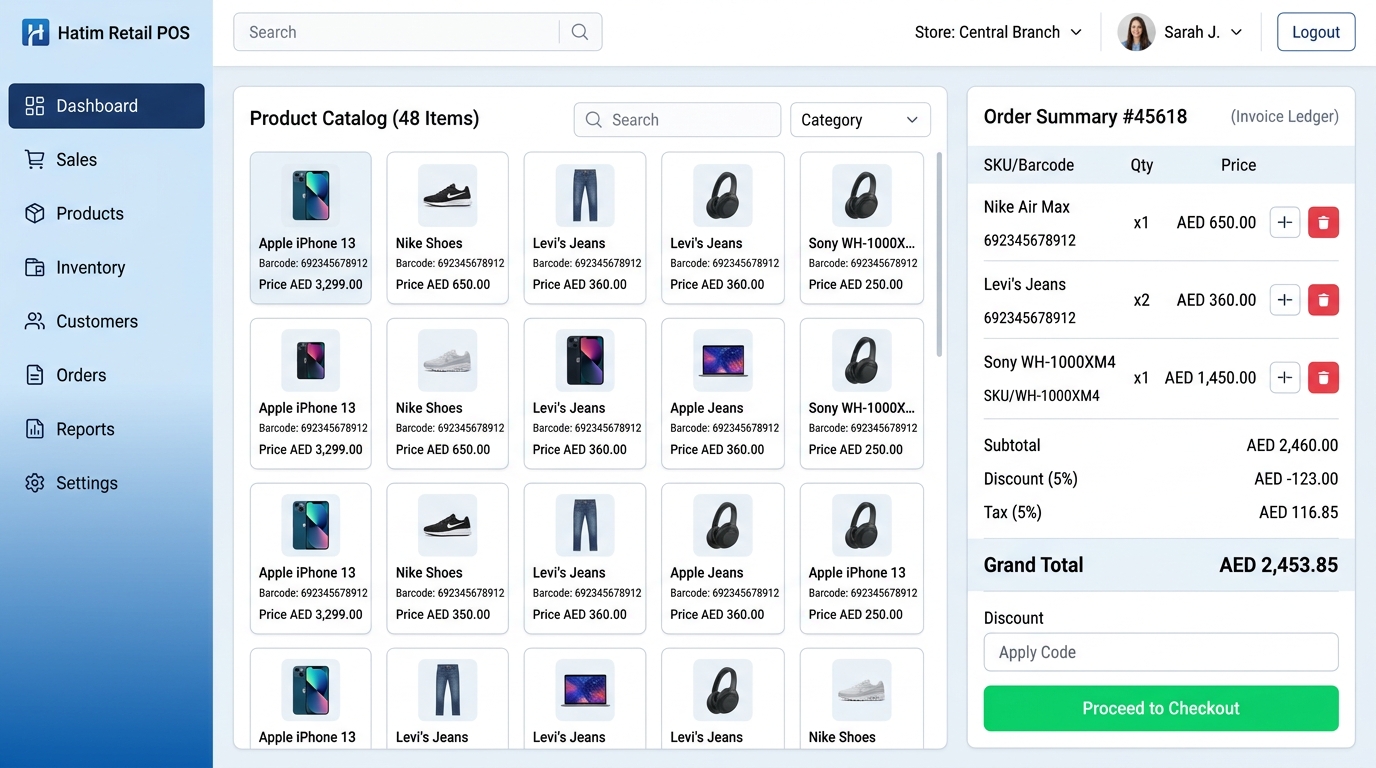
Task: Select the Apple iPhone 13 AED 250.00 card
Action: (x=861, y=559)
